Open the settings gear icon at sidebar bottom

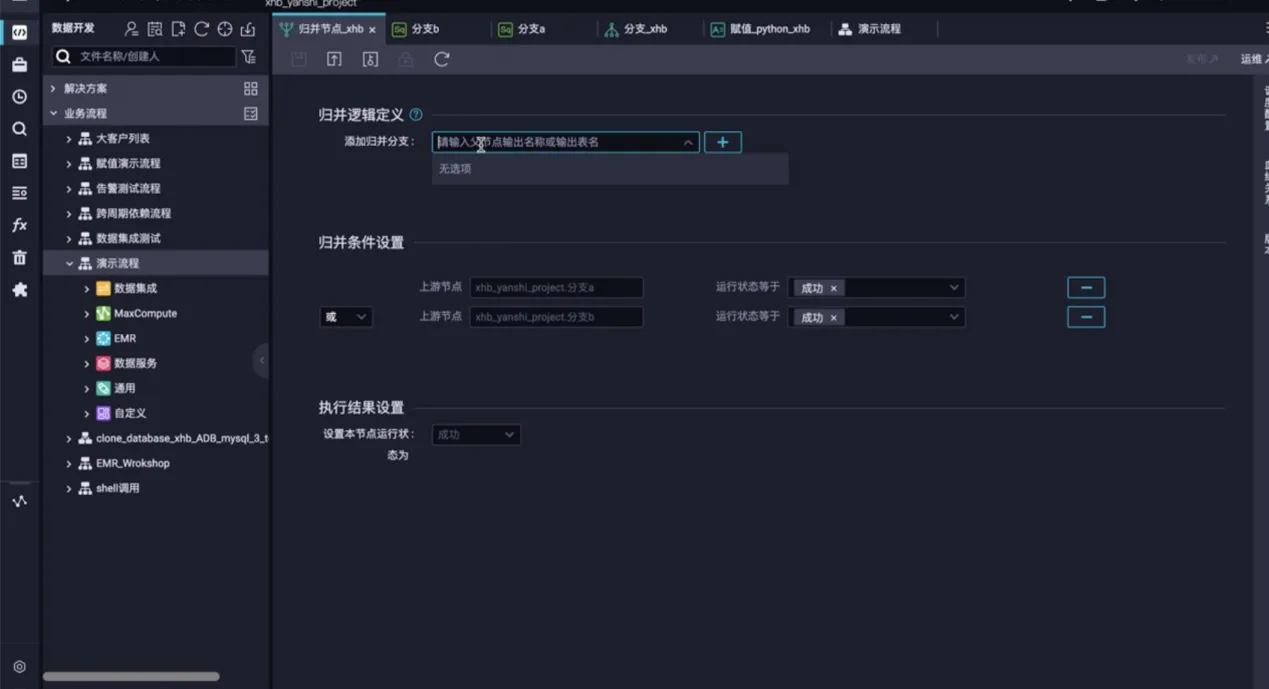19,667
